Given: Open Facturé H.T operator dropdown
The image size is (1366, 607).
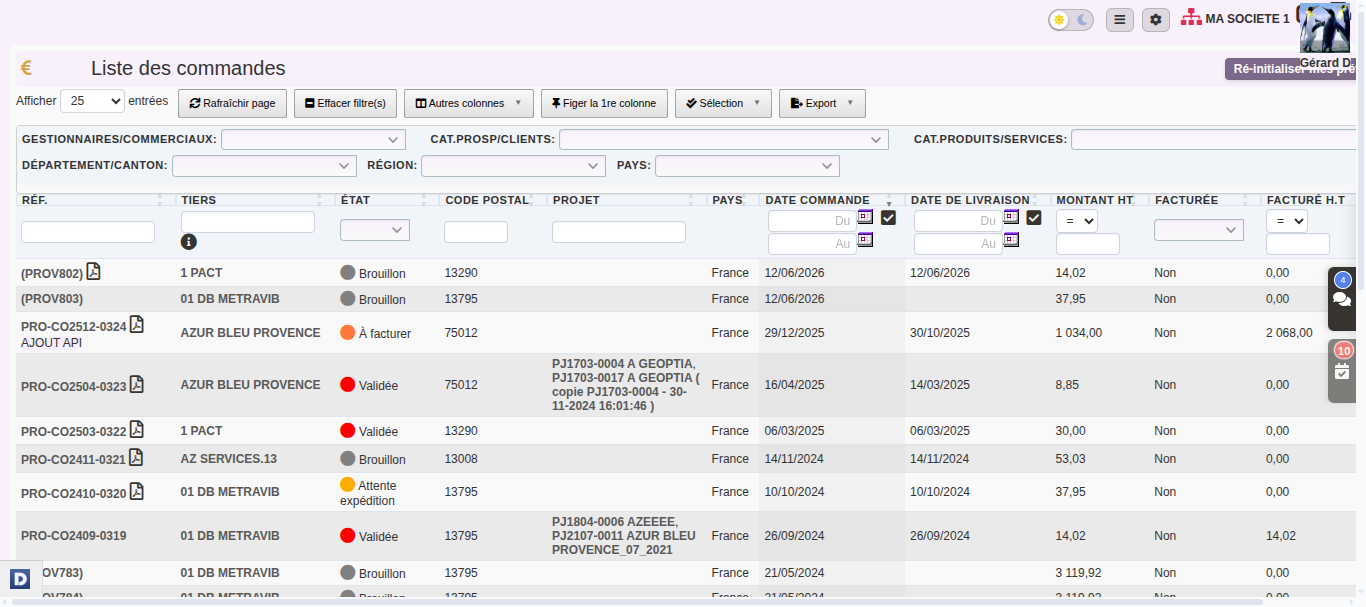Looking at the screenshot, I should [x=1287, y=221].
